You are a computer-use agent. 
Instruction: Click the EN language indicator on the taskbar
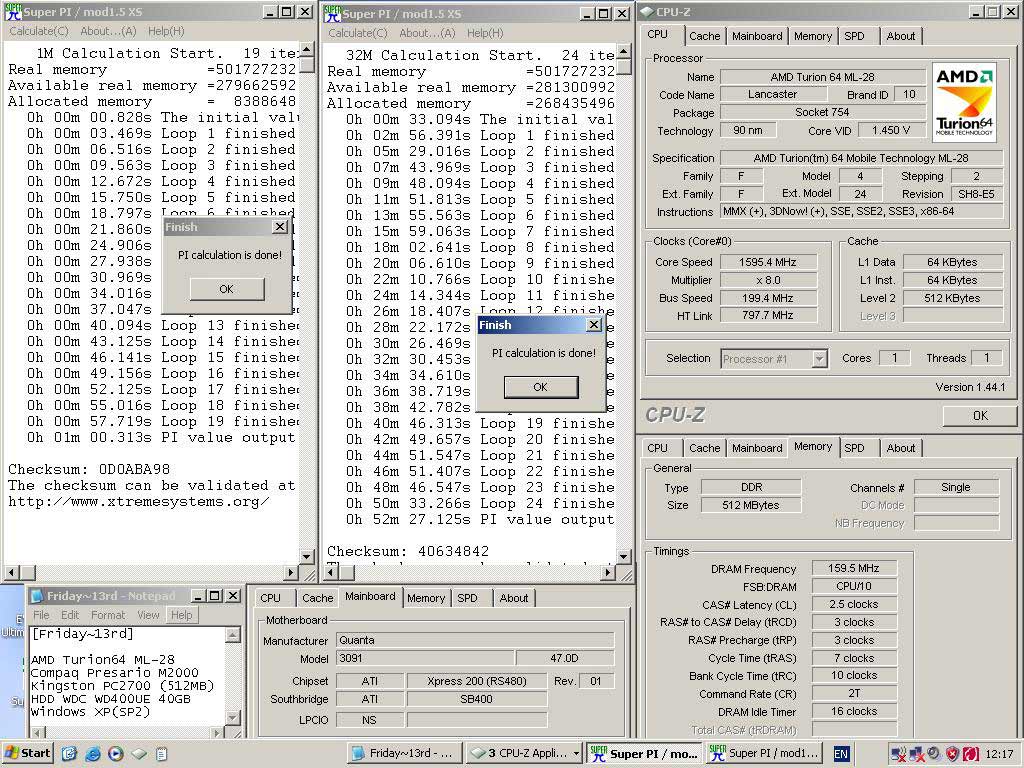tap(841, 754)
